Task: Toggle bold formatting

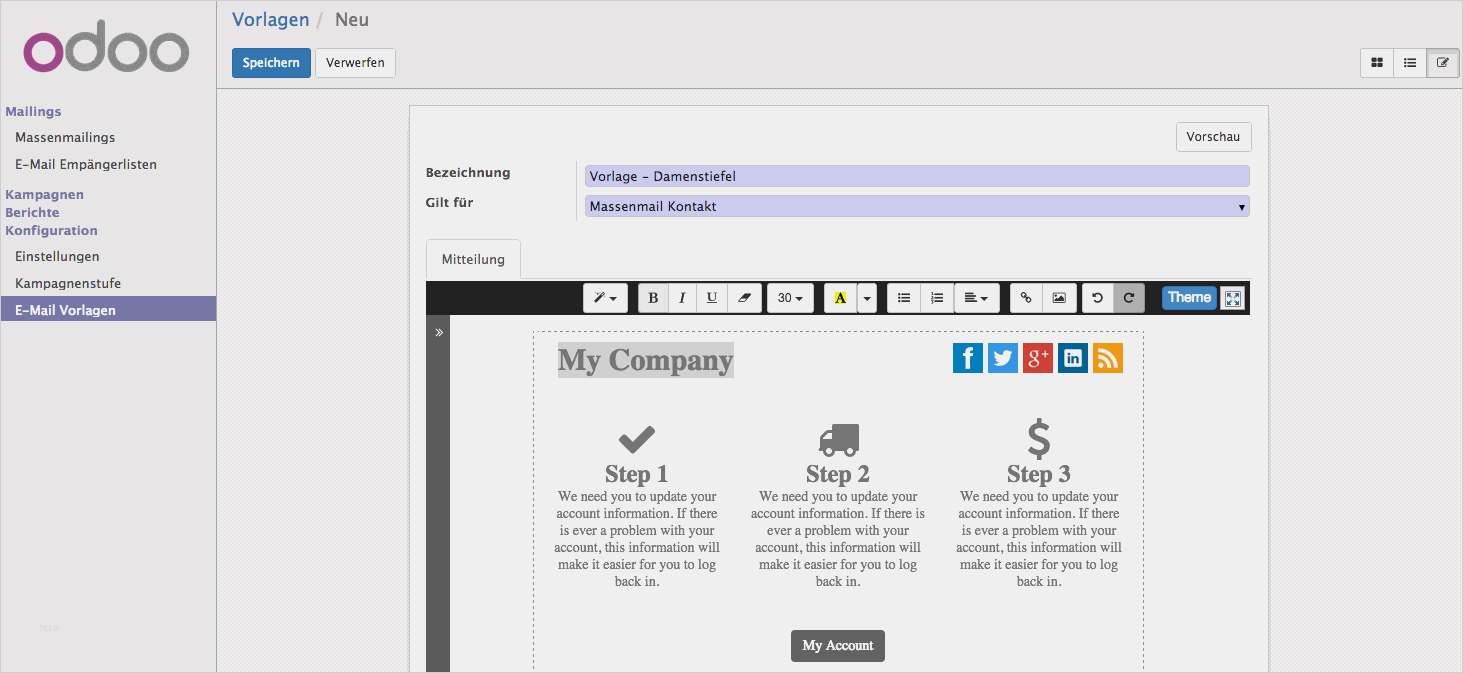Action: pyautogui.click(x=653, y=298)
